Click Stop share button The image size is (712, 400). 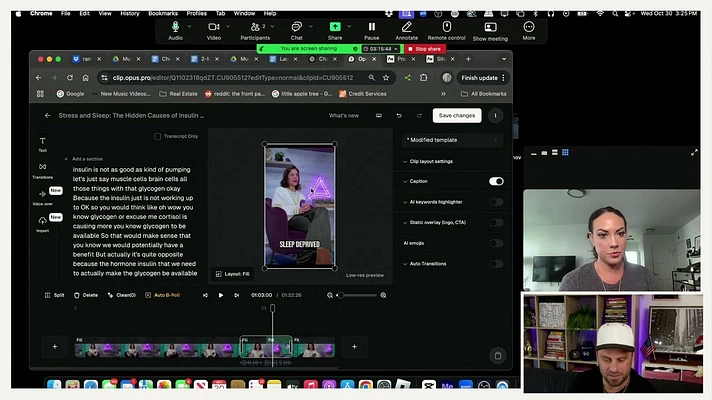(x=425, y=49)
